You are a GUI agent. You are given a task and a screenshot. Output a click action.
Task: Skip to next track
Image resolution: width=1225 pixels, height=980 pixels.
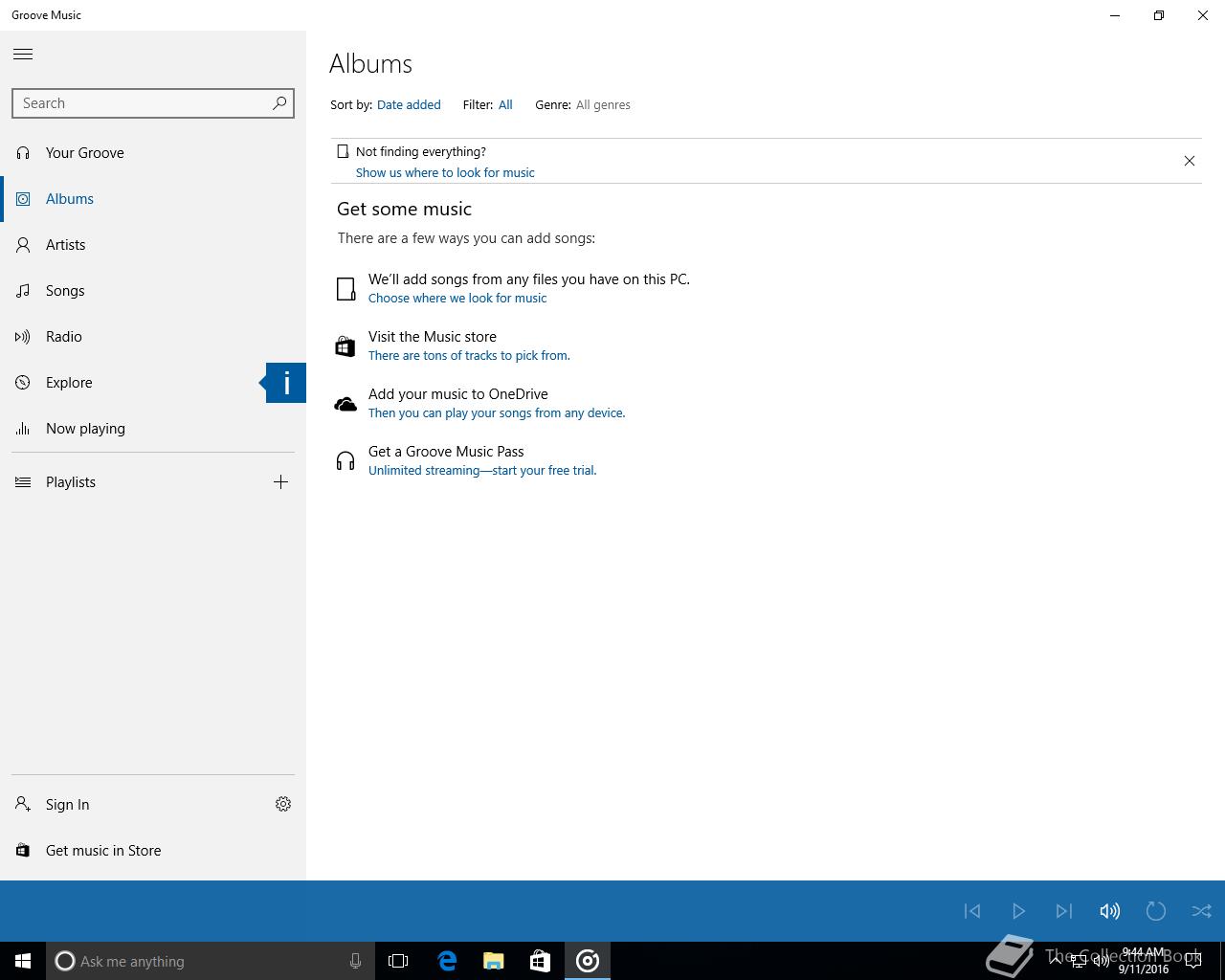1064,911
